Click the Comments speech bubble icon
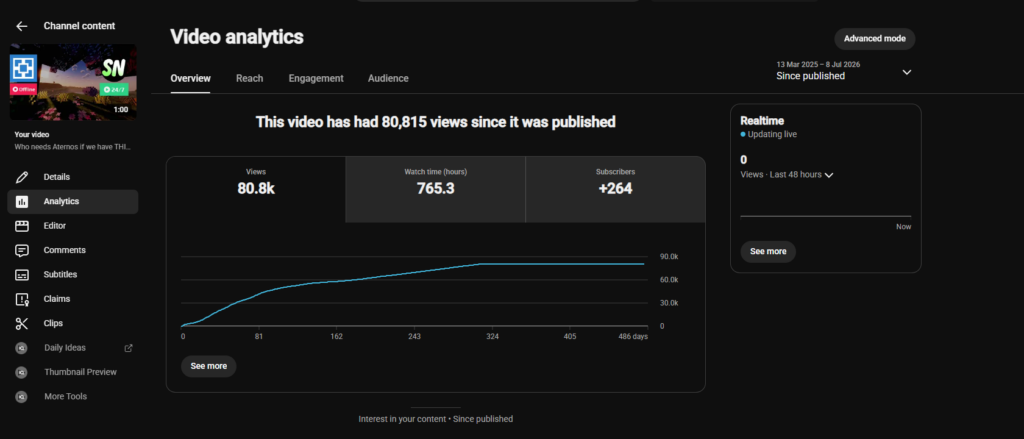This screenshot has height=439, width=1024. click(x=22, y=250)
